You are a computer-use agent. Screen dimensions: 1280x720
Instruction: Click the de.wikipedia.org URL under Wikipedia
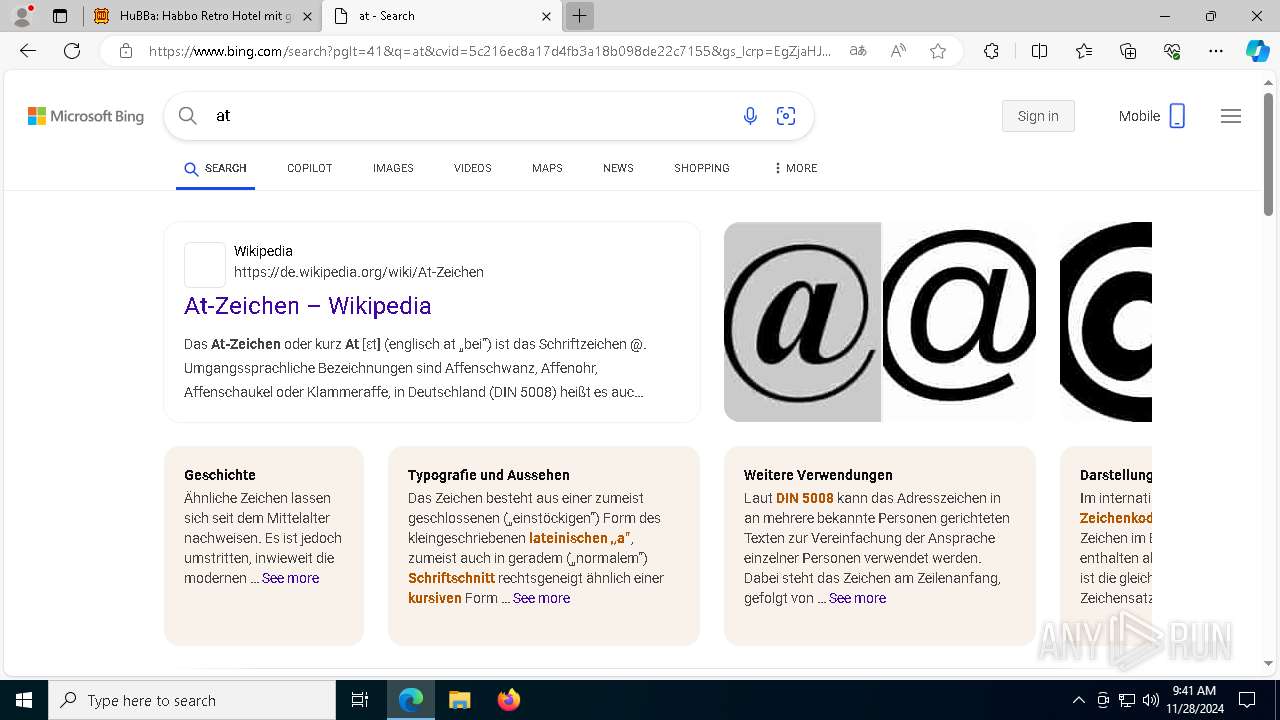click(x=359, y=272)
